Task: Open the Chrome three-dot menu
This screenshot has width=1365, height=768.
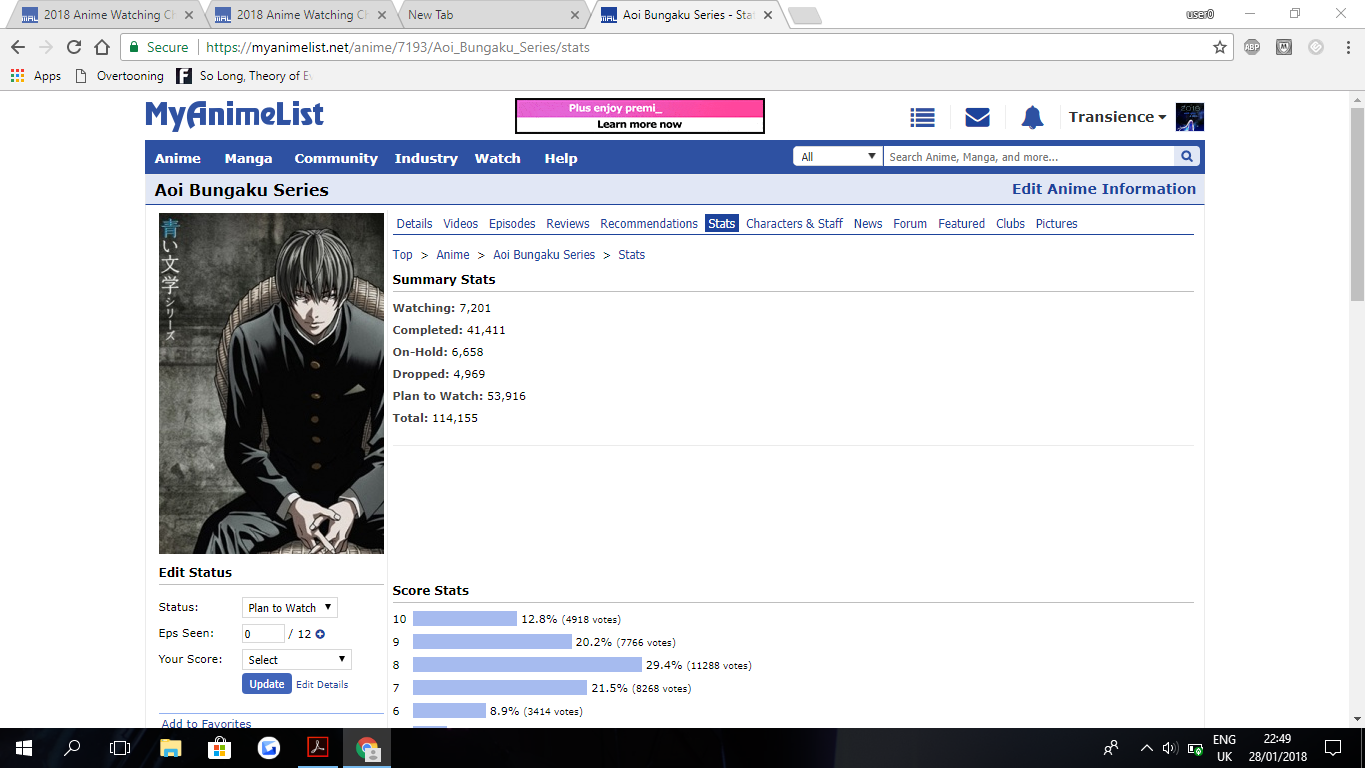Action: (1347, 47)
